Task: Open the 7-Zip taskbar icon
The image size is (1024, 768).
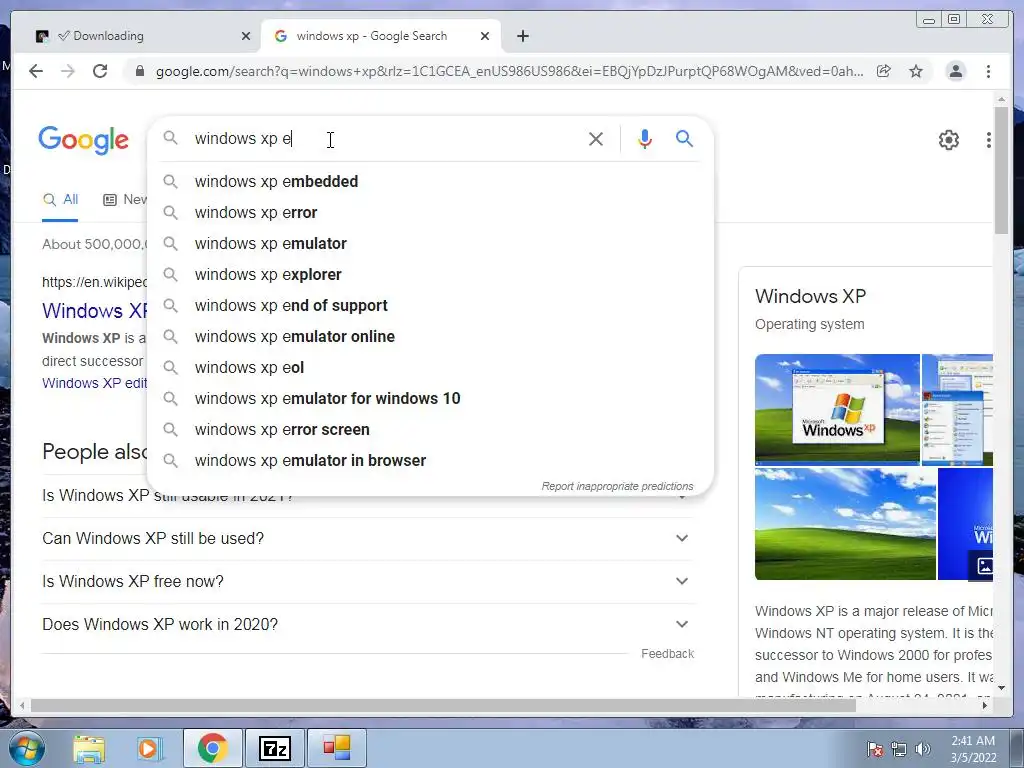Action: pyautogui.click(x=274, y=748)
